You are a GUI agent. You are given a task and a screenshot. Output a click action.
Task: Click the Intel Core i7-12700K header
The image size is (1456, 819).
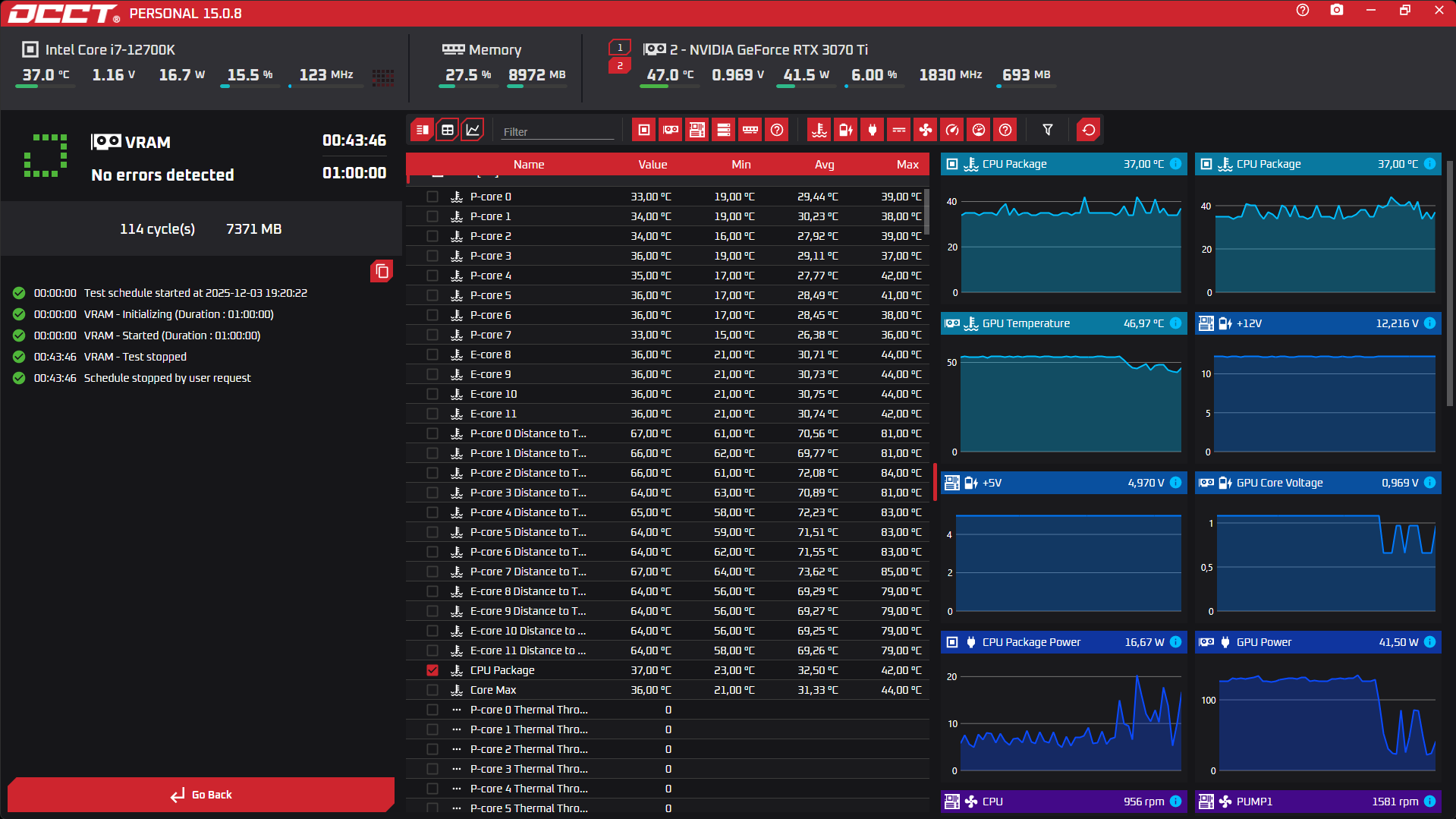click(110, 50)
